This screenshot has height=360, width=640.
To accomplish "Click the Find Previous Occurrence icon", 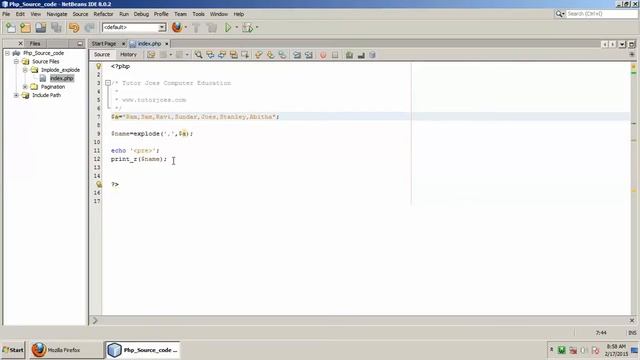I will point(210,55).
